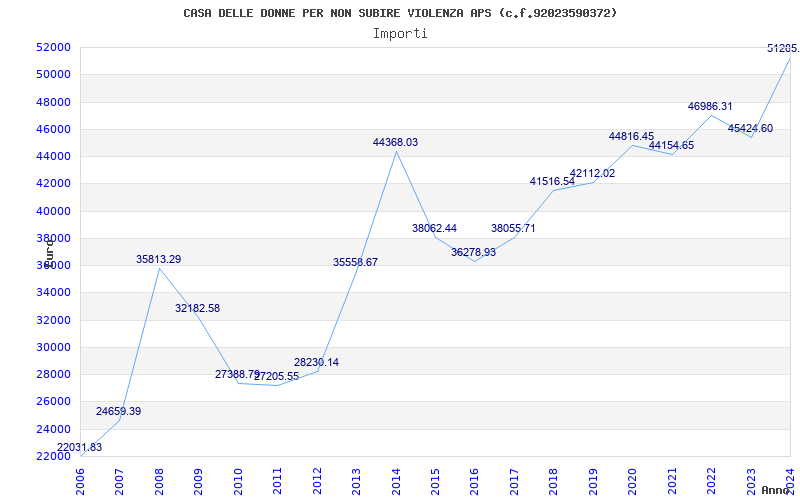The image size is (800, 500).
Task: Click the x-axis year label 2019
Action: pyautogui.click(x=593, y=482)
